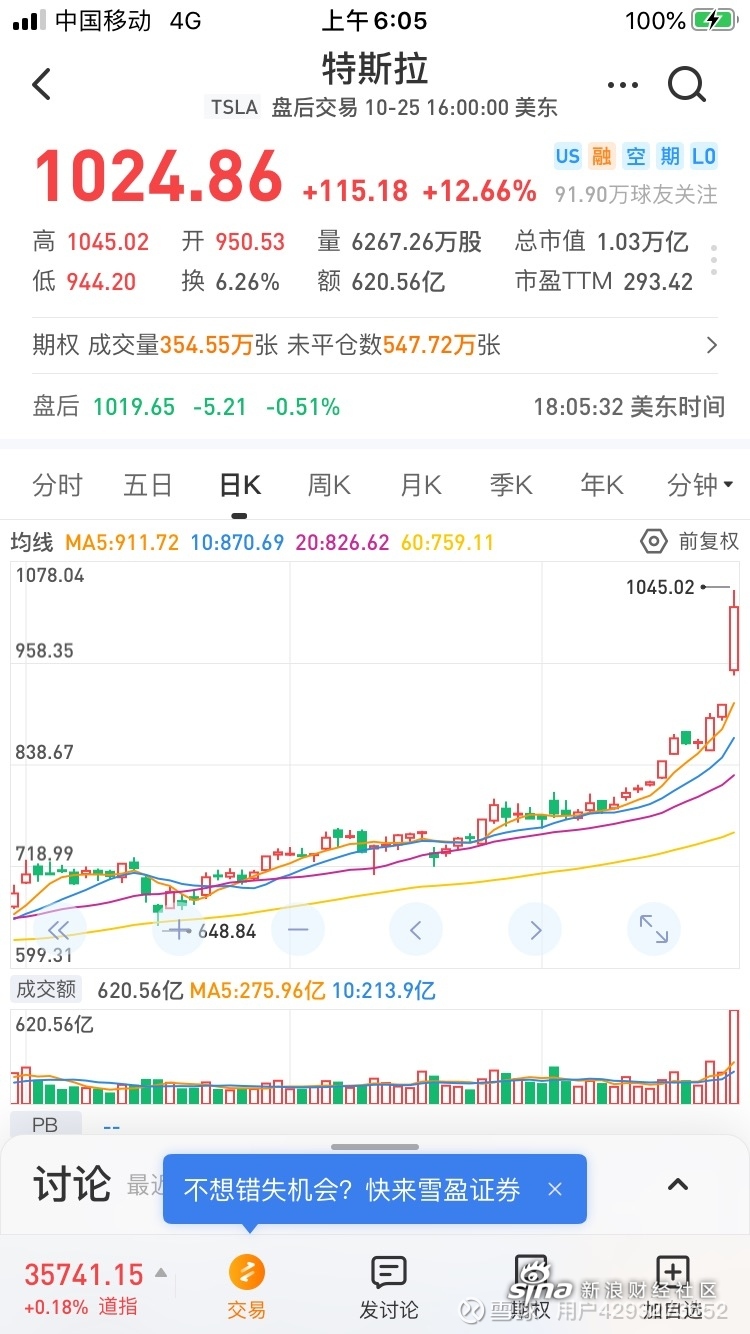Zoom in the K-line chart with plus

point(178,930)
